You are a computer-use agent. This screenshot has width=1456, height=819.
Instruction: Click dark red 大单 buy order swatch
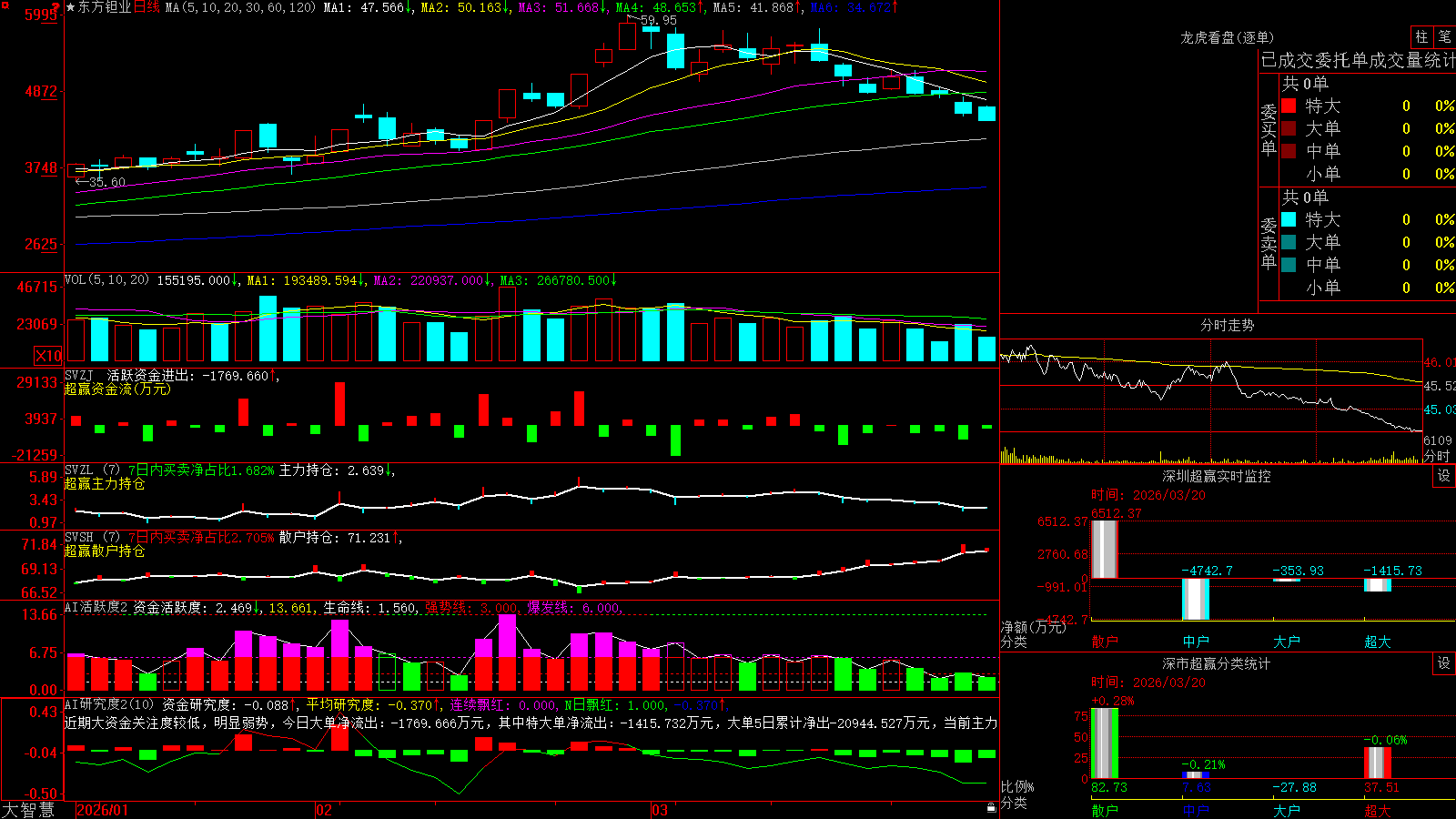tap(1289, 128)
